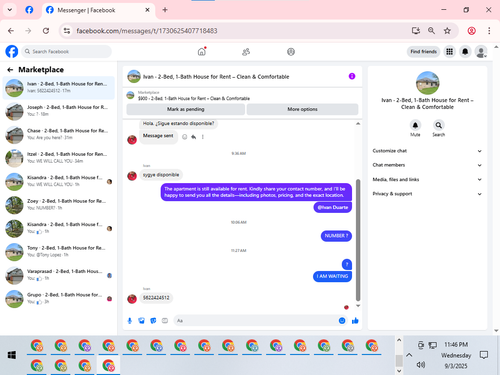Click Find friends button

tap(423, 52)
